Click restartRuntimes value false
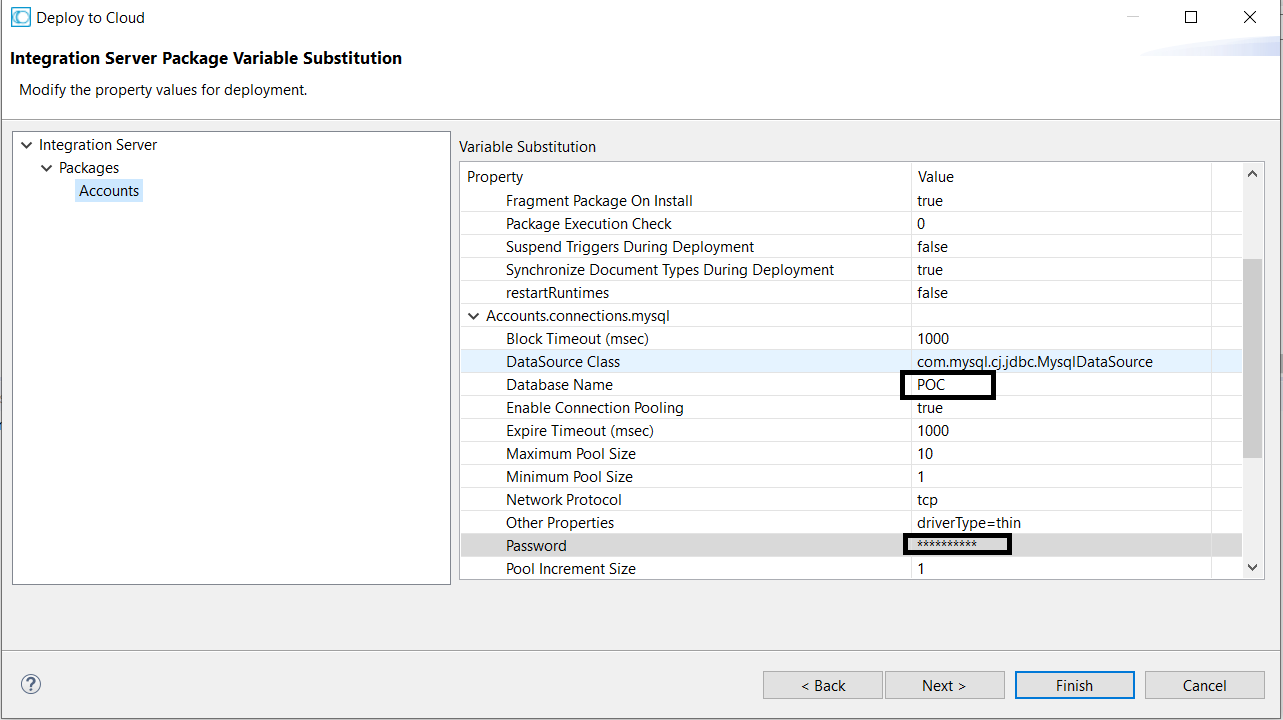The height and width of the screenshot is (720, 1283). pyautogui.click(x=932, y=293)
